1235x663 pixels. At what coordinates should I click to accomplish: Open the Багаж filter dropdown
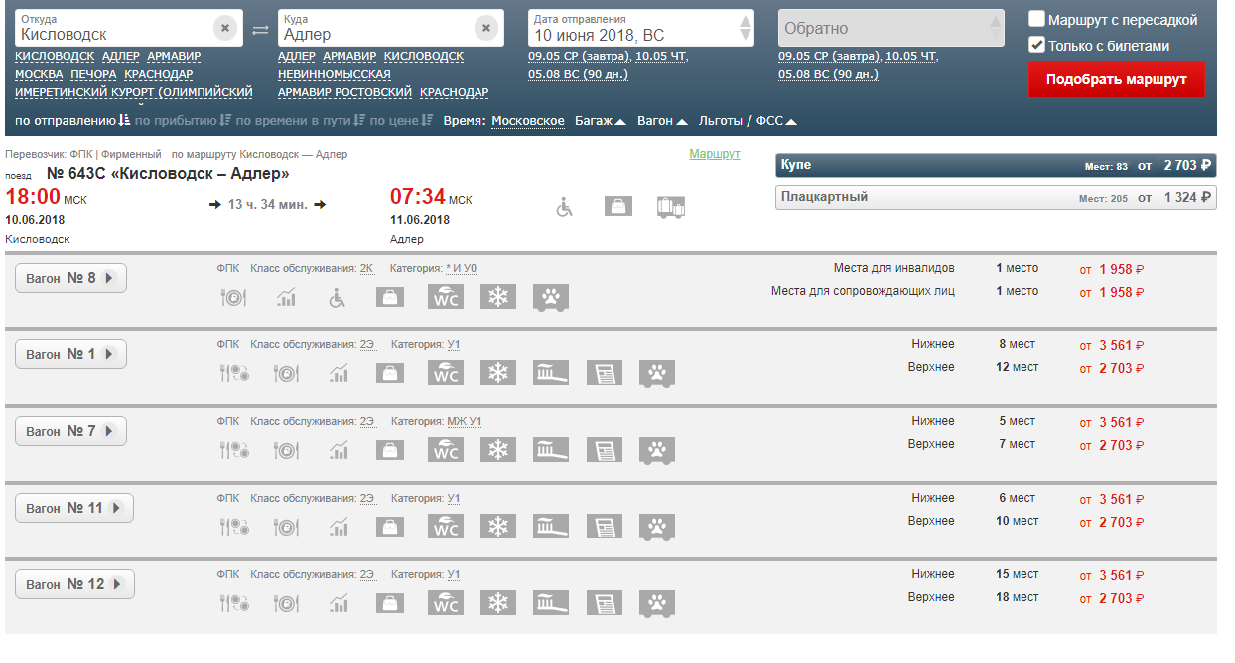point(600,121)
